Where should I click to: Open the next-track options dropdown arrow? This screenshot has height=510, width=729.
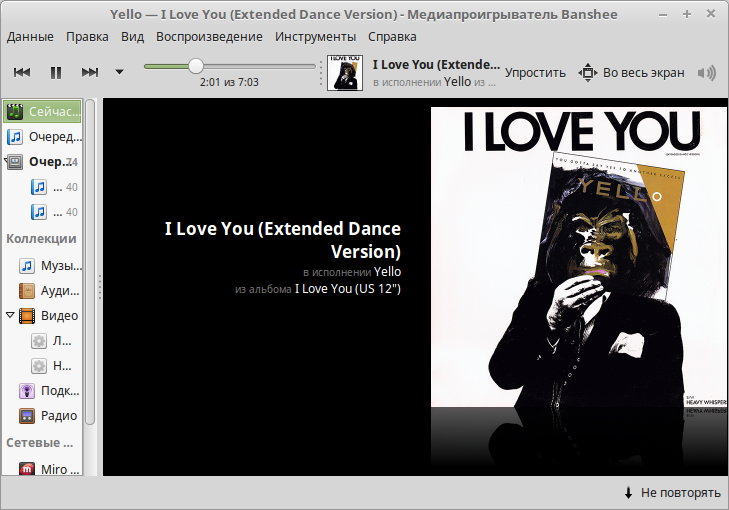point(119,72)
